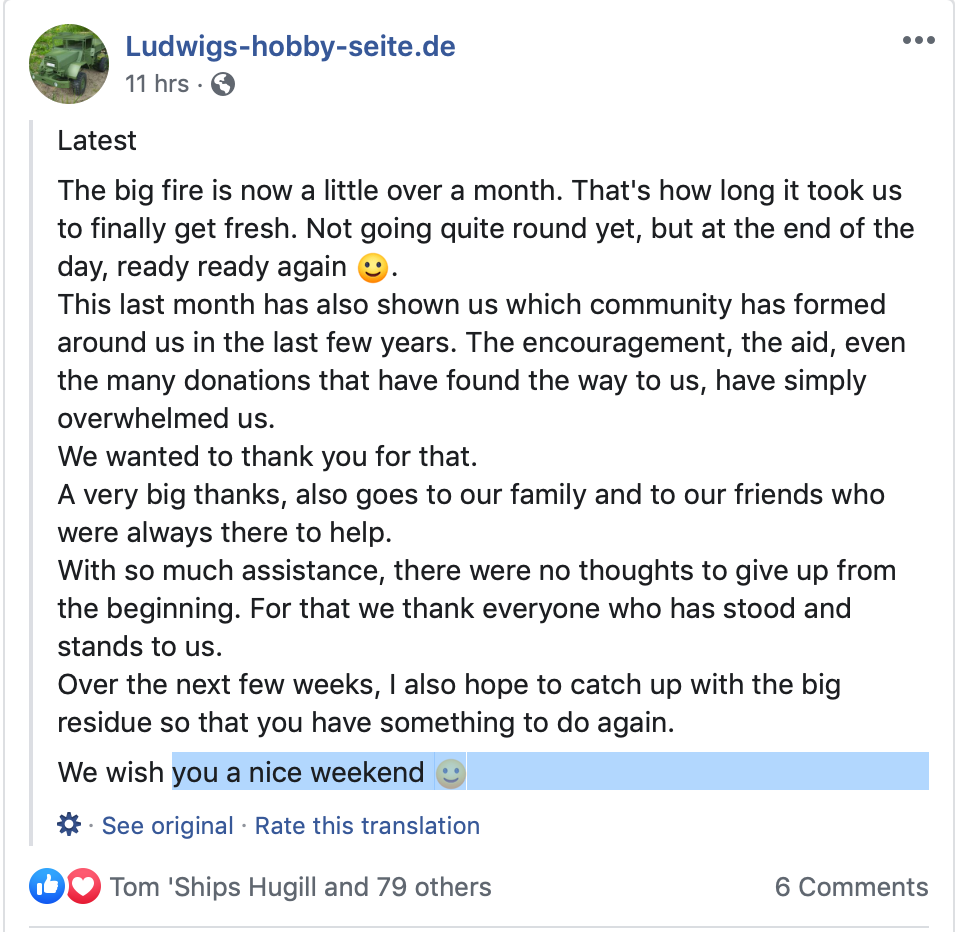Click the sentence starting "The big fire"
Viewport: 958px width, 932px height.
pos(300,190)
